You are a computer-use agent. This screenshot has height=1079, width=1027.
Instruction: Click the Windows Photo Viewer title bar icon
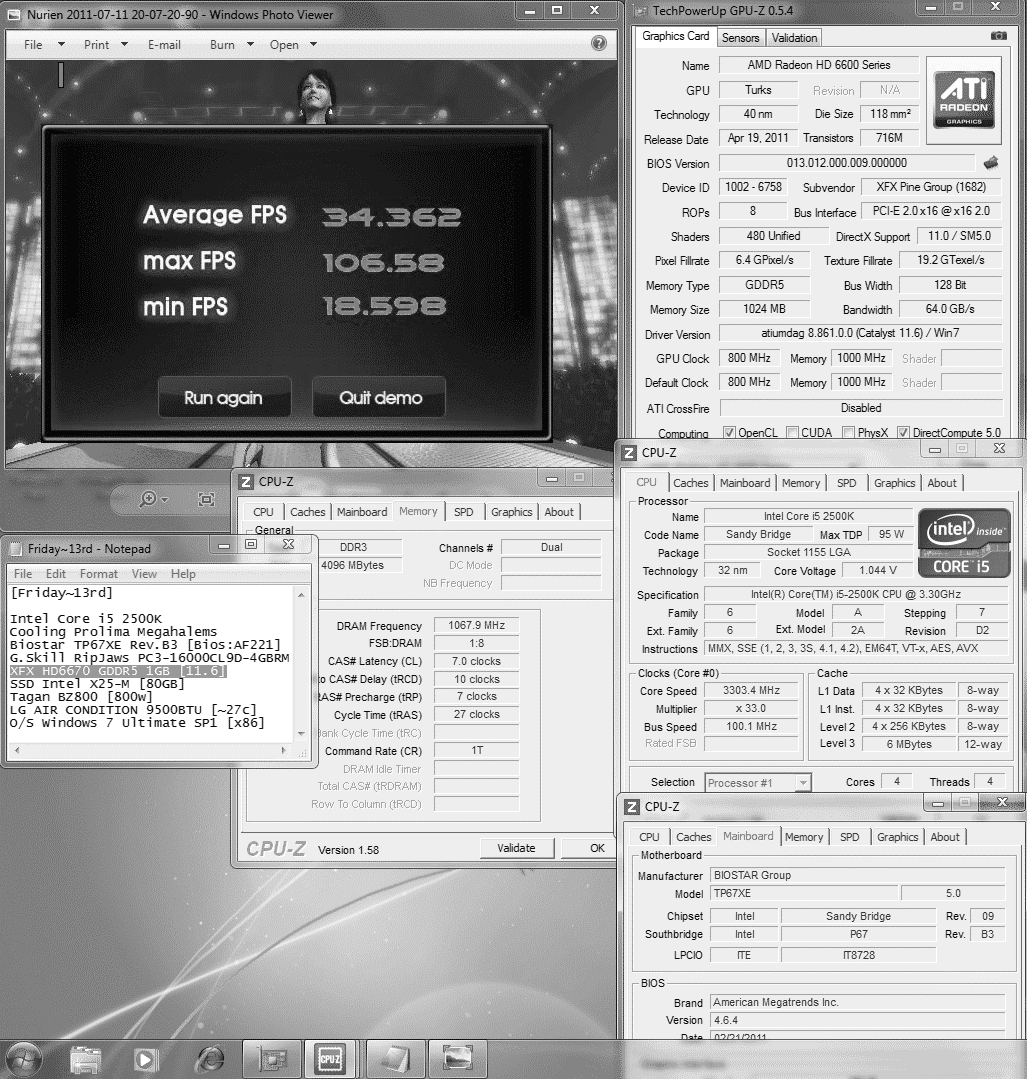point(14,14)
